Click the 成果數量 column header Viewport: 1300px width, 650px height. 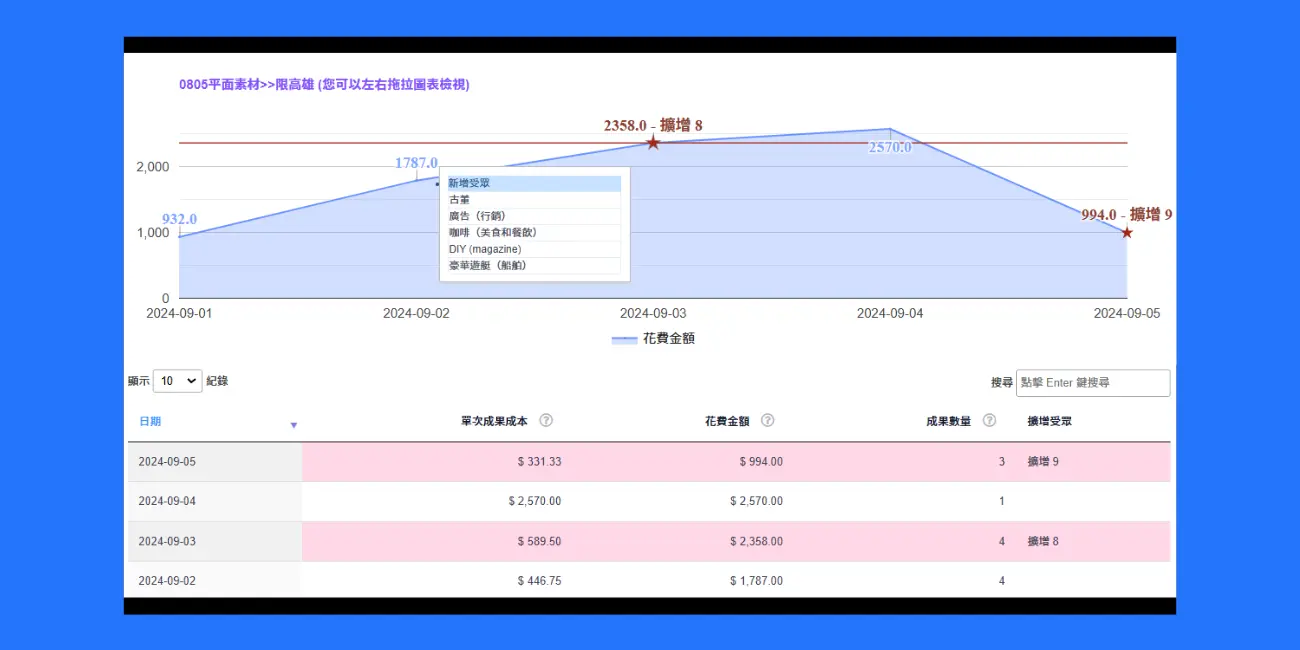pos(948,421)
